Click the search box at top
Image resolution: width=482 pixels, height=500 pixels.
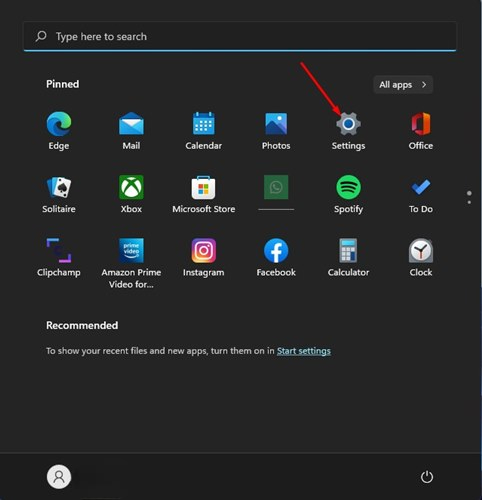click(x=240, y=36)
